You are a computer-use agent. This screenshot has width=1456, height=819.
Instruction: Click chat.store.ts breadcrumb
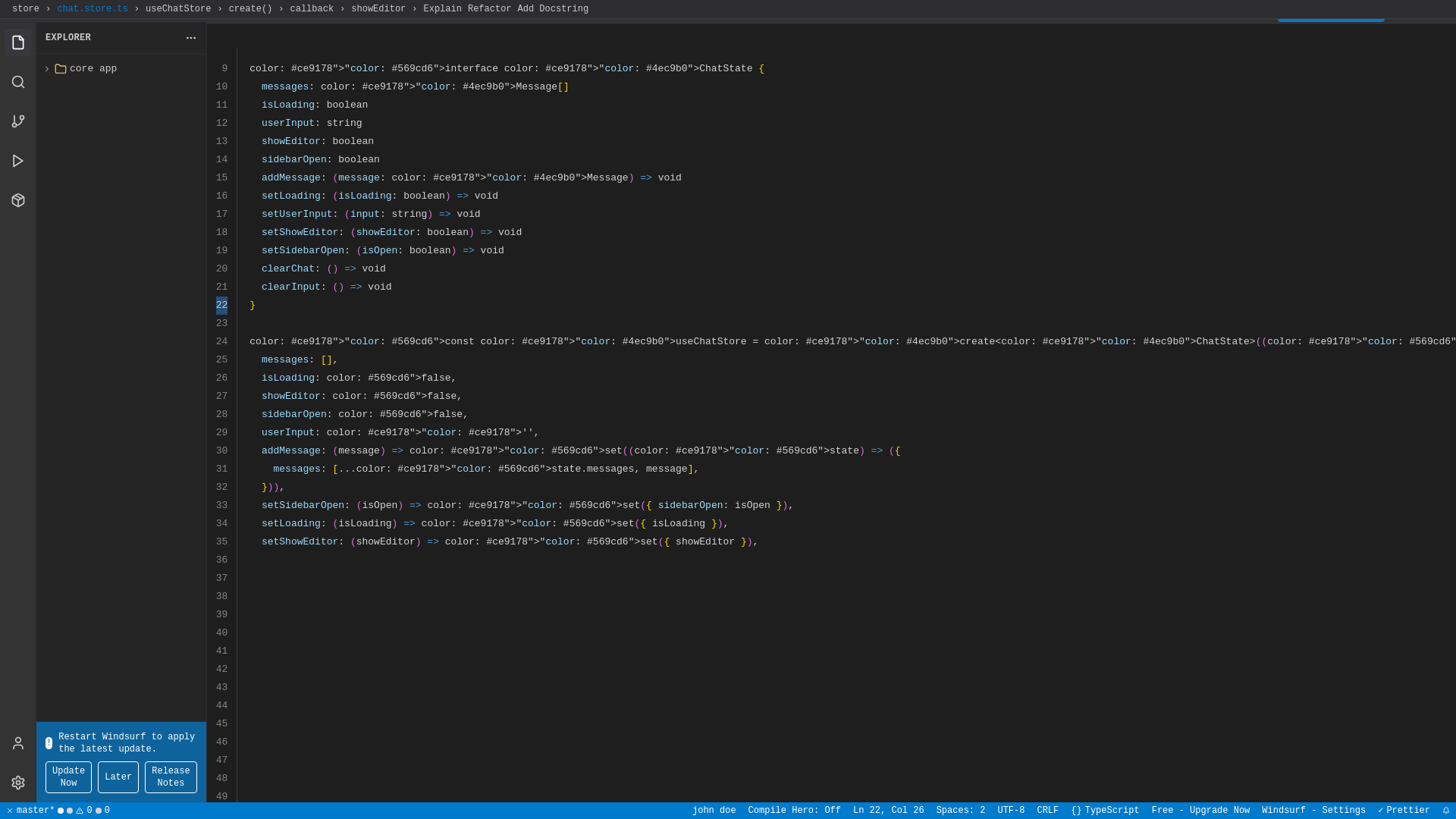click(x=93, y=9)
